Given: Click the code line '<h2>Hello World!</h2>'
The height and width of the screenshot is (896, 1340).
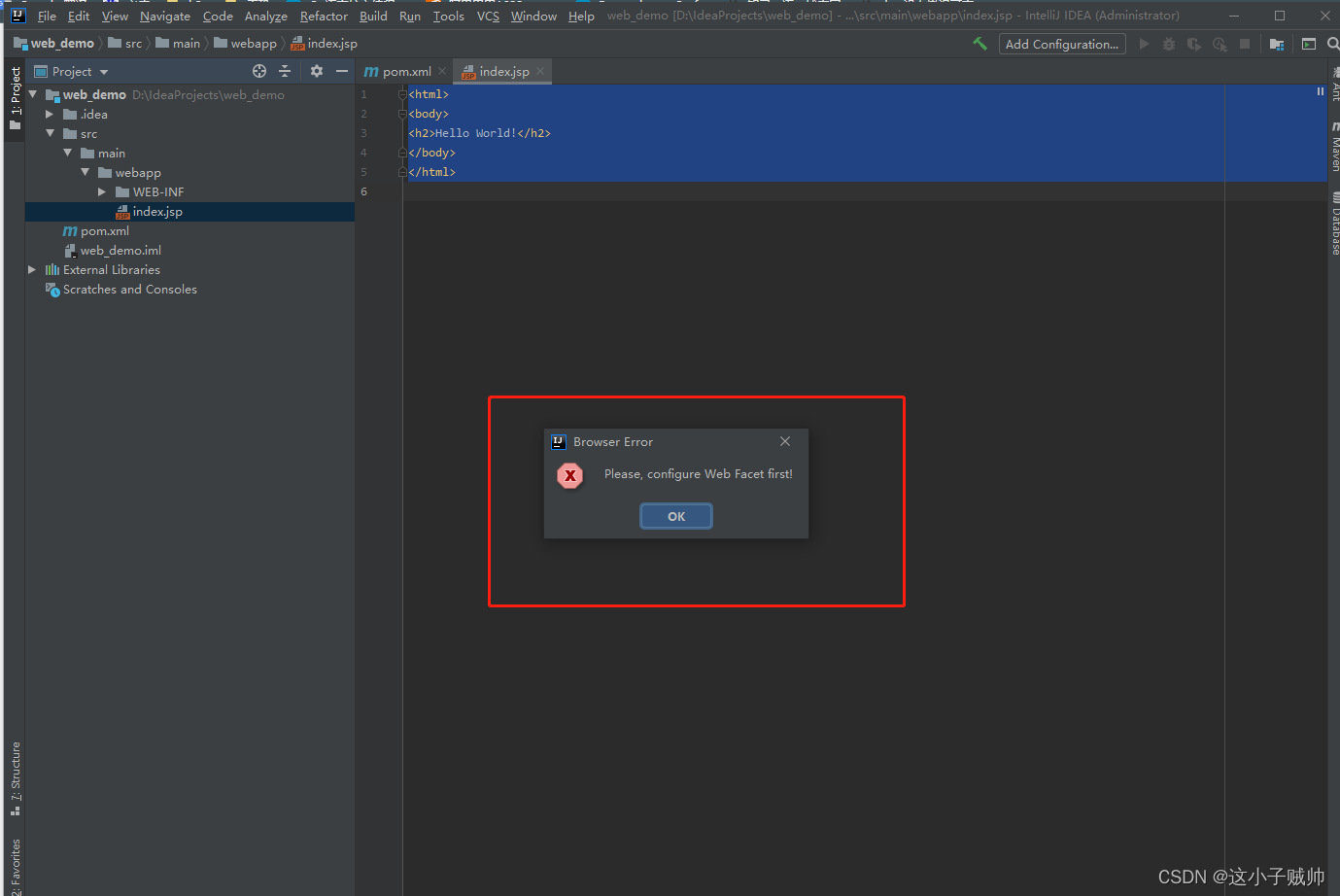Looking at the screenshot, I should tap(479, 133).
